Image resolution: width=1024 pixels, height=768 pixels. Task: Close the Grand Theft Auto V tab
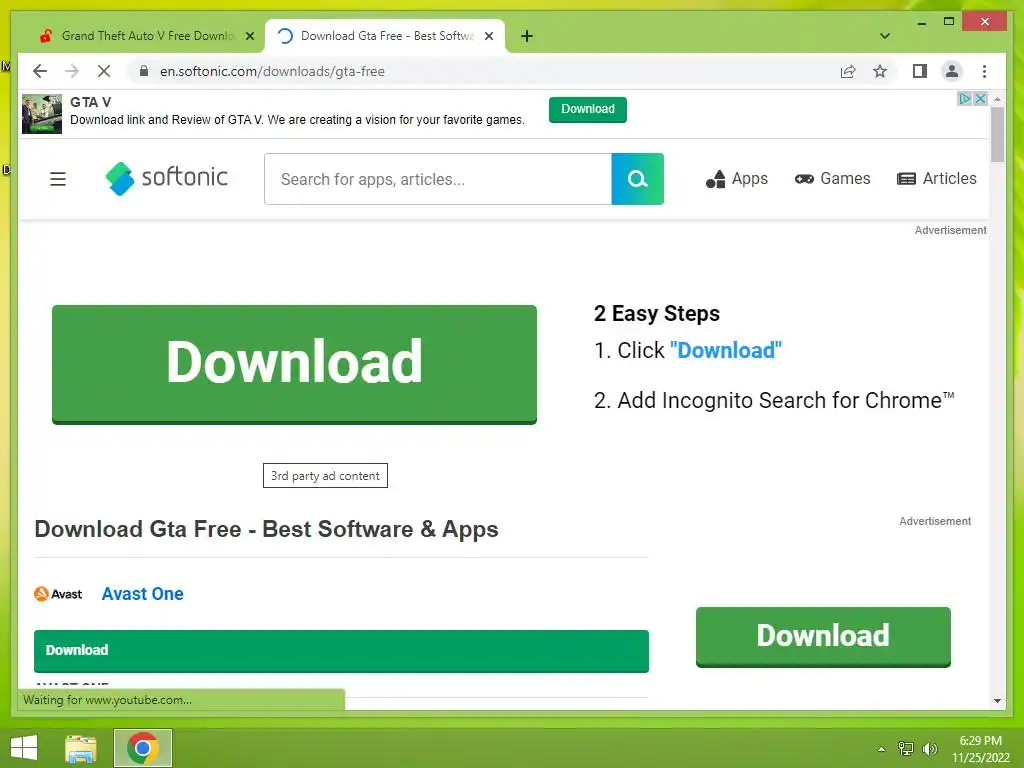249,36
